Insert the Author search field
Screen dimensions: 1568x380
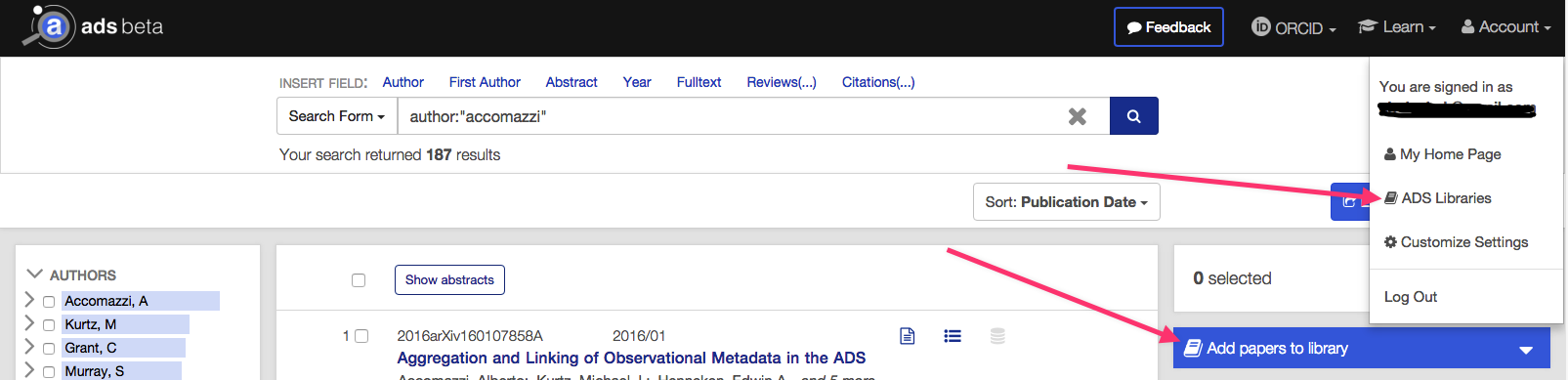point(403,82)
